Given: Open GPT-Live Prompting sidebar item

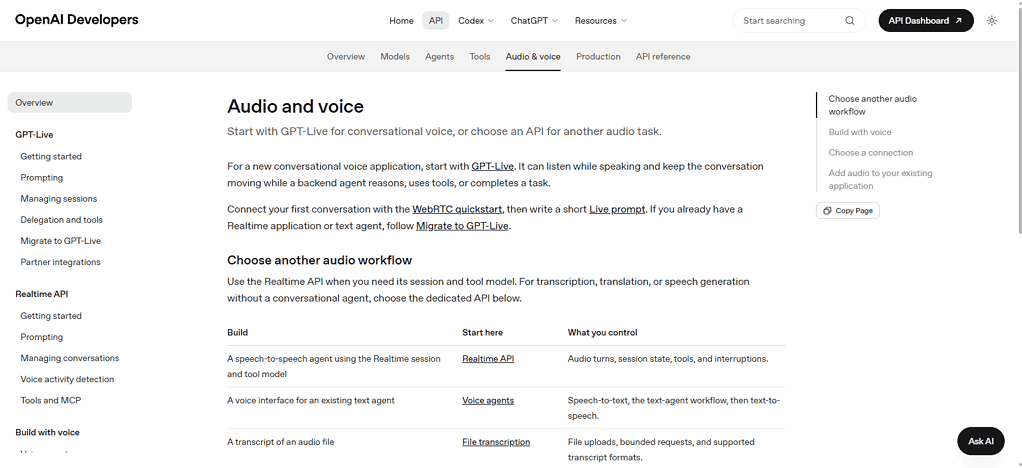Looking at the screenshot, I should 42,177.
